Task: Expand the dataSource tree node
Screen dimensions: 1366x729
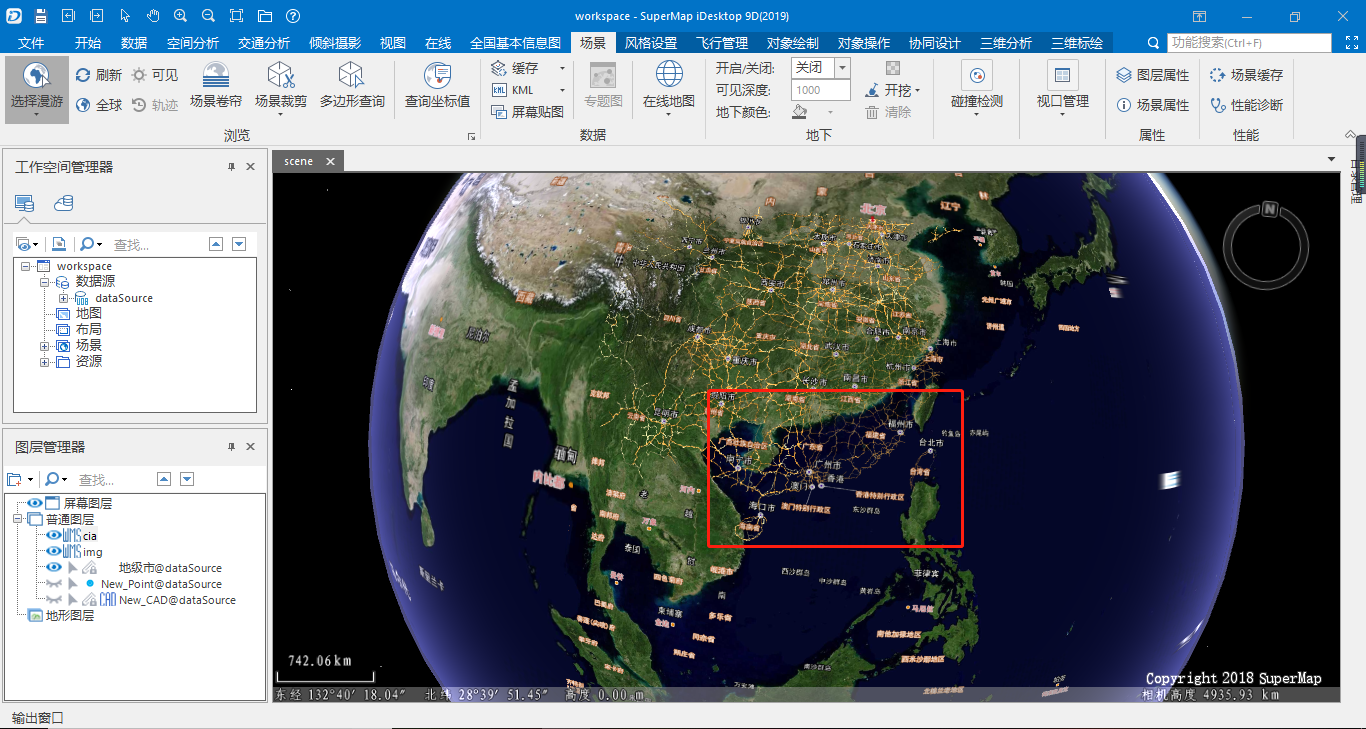Action: [62, 298]
